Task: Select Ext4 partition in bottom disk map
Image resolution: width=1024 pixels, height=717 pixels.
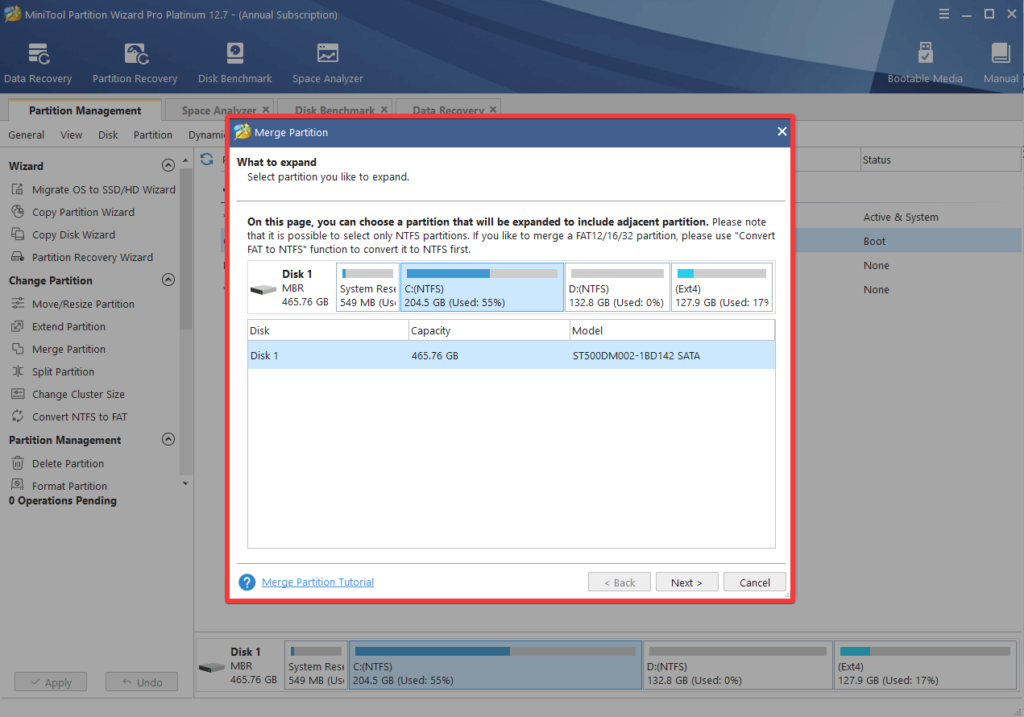Action: (x=925, y=665)
